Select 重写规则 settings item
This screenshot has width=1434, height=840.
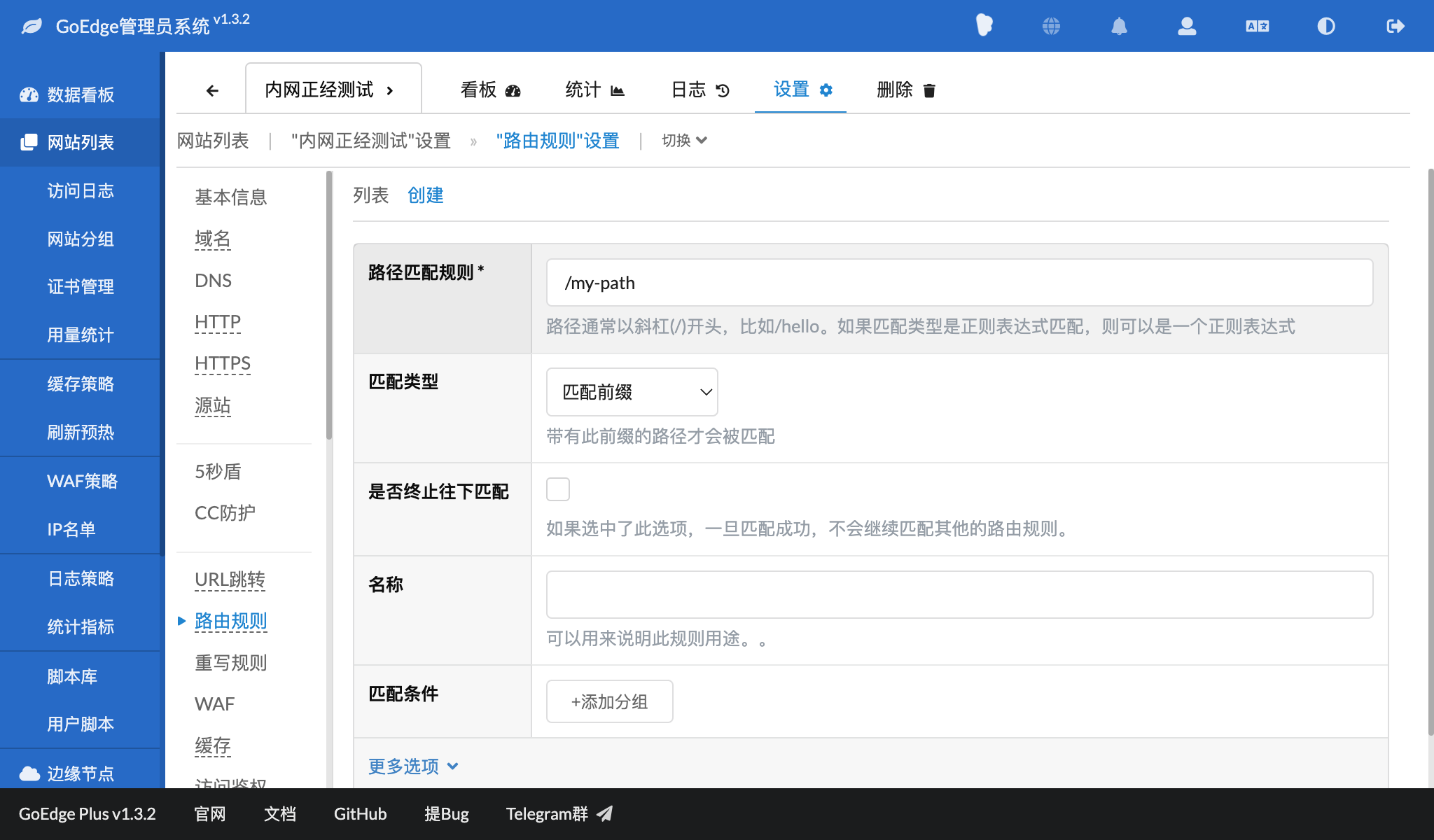(231, 663)
